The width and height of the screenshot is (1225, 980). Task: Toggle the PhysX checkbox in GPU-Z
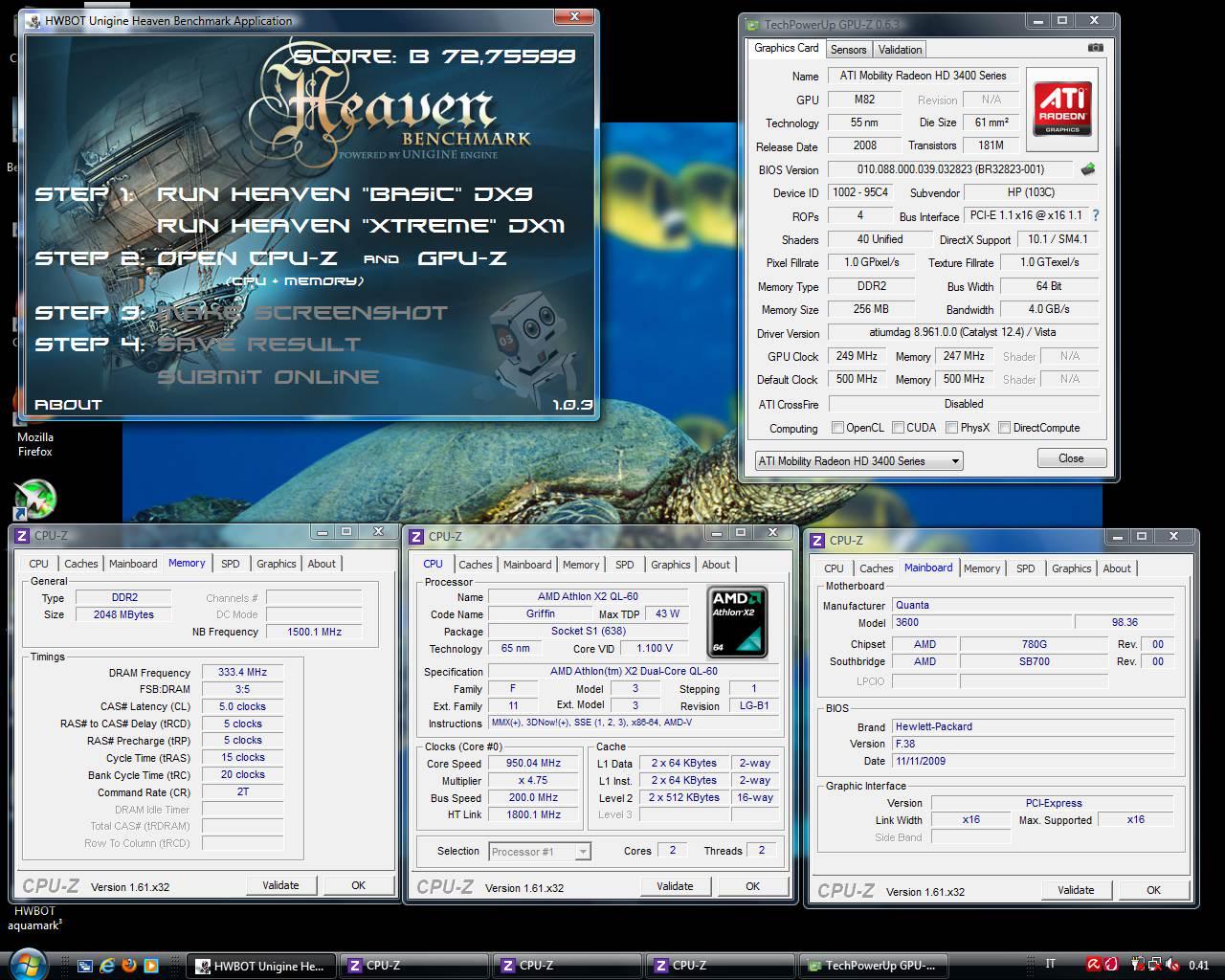(x=951, y=428)
